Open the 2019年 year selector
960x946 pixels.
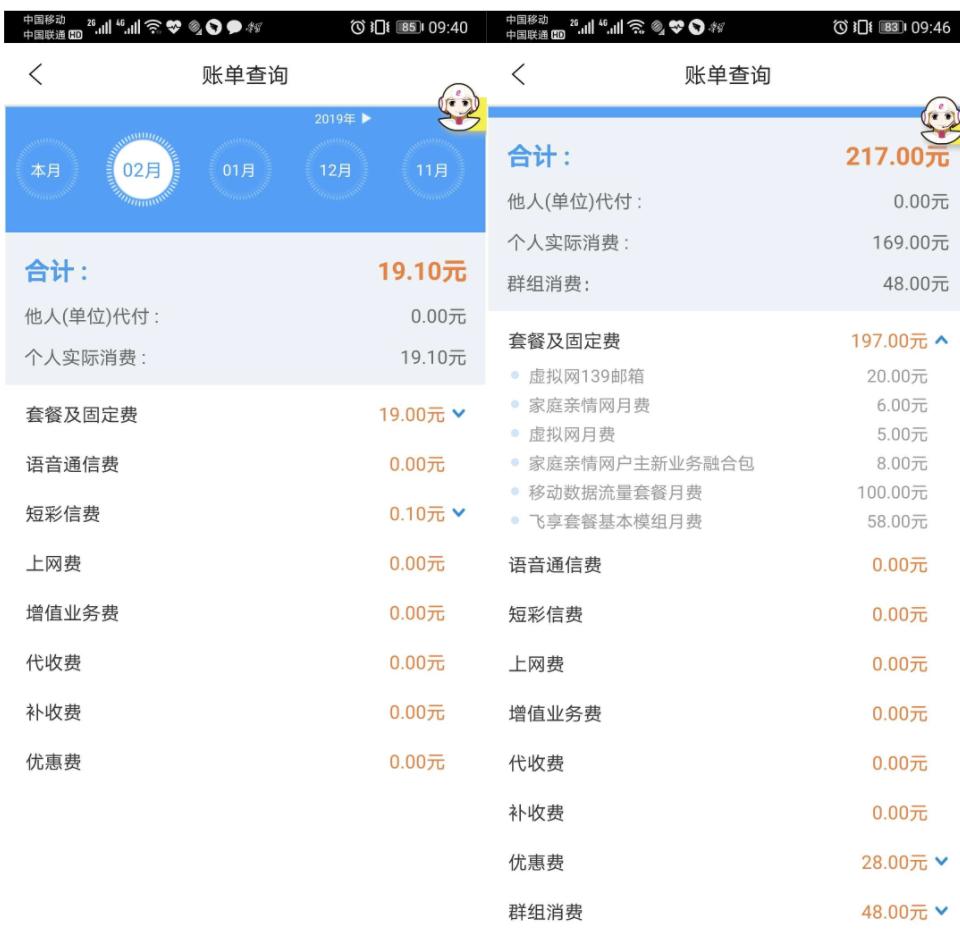[x=342, y=118]
